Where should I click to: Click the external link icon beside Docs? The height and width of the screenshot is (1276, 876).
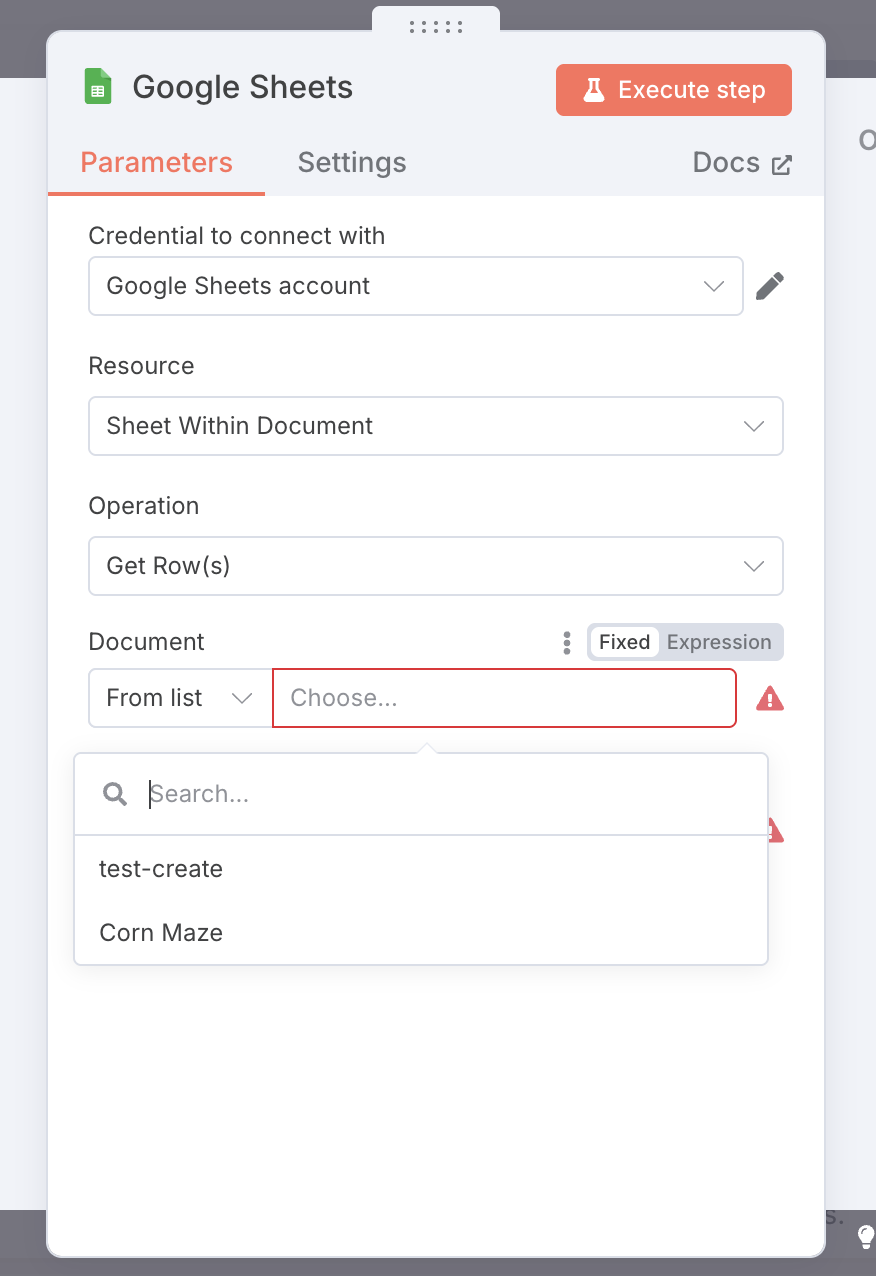tap(782, 164)
